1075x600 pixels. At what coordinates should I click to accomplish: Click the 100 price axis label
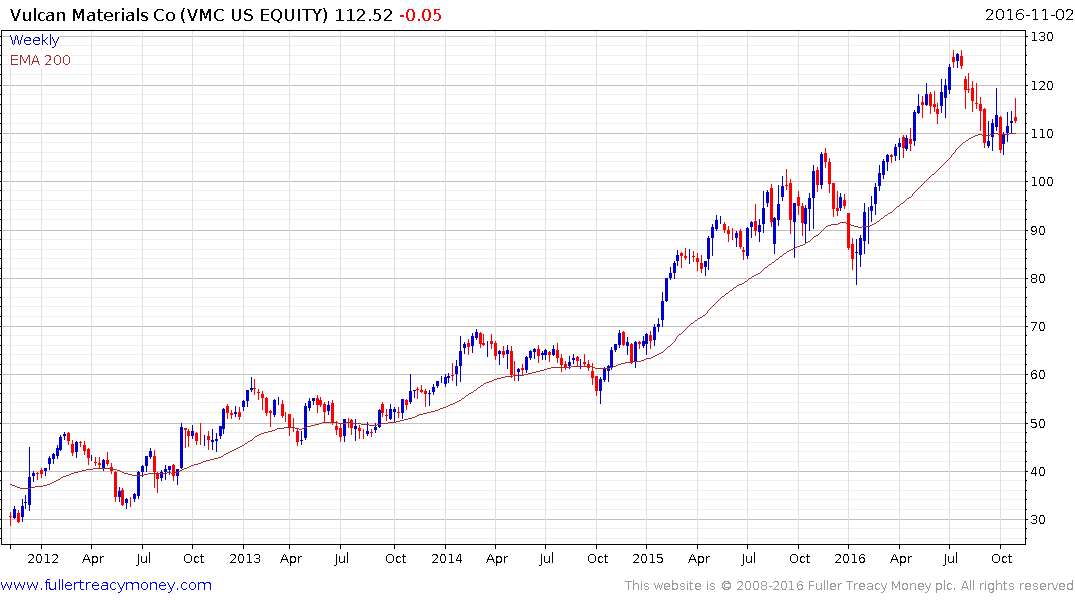pos(1042,181)
